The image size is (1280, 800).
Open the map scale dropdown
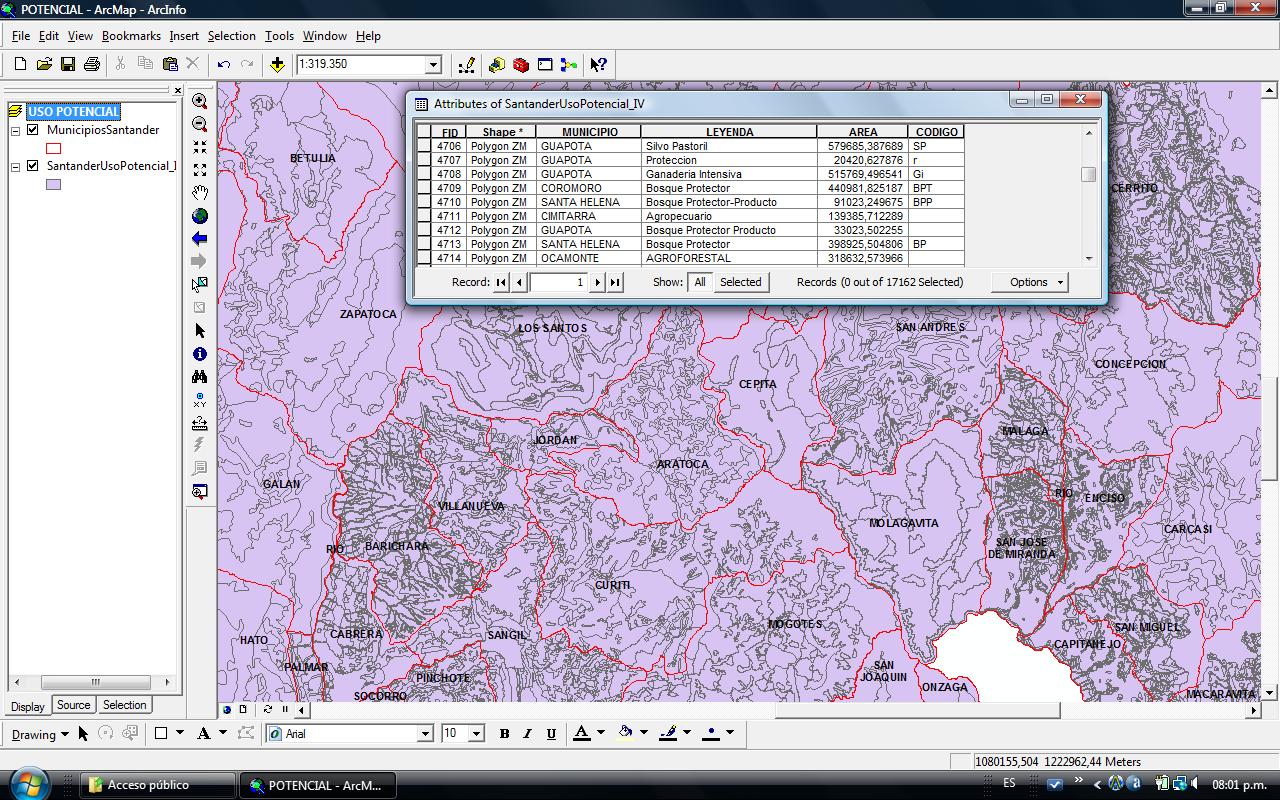(431, 64)
